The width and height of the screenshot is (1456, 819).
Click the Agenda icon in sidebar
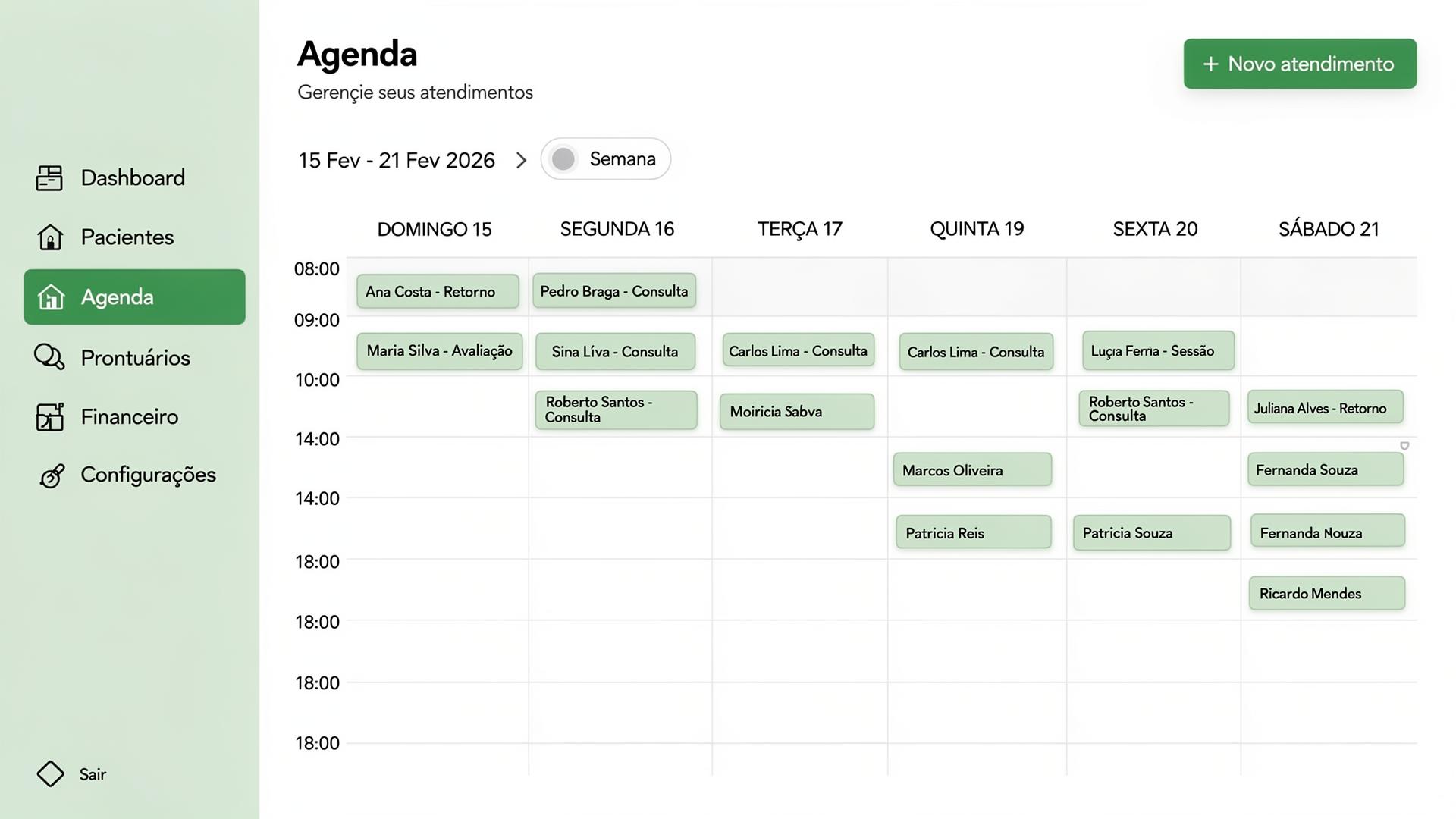click(51, 297)
